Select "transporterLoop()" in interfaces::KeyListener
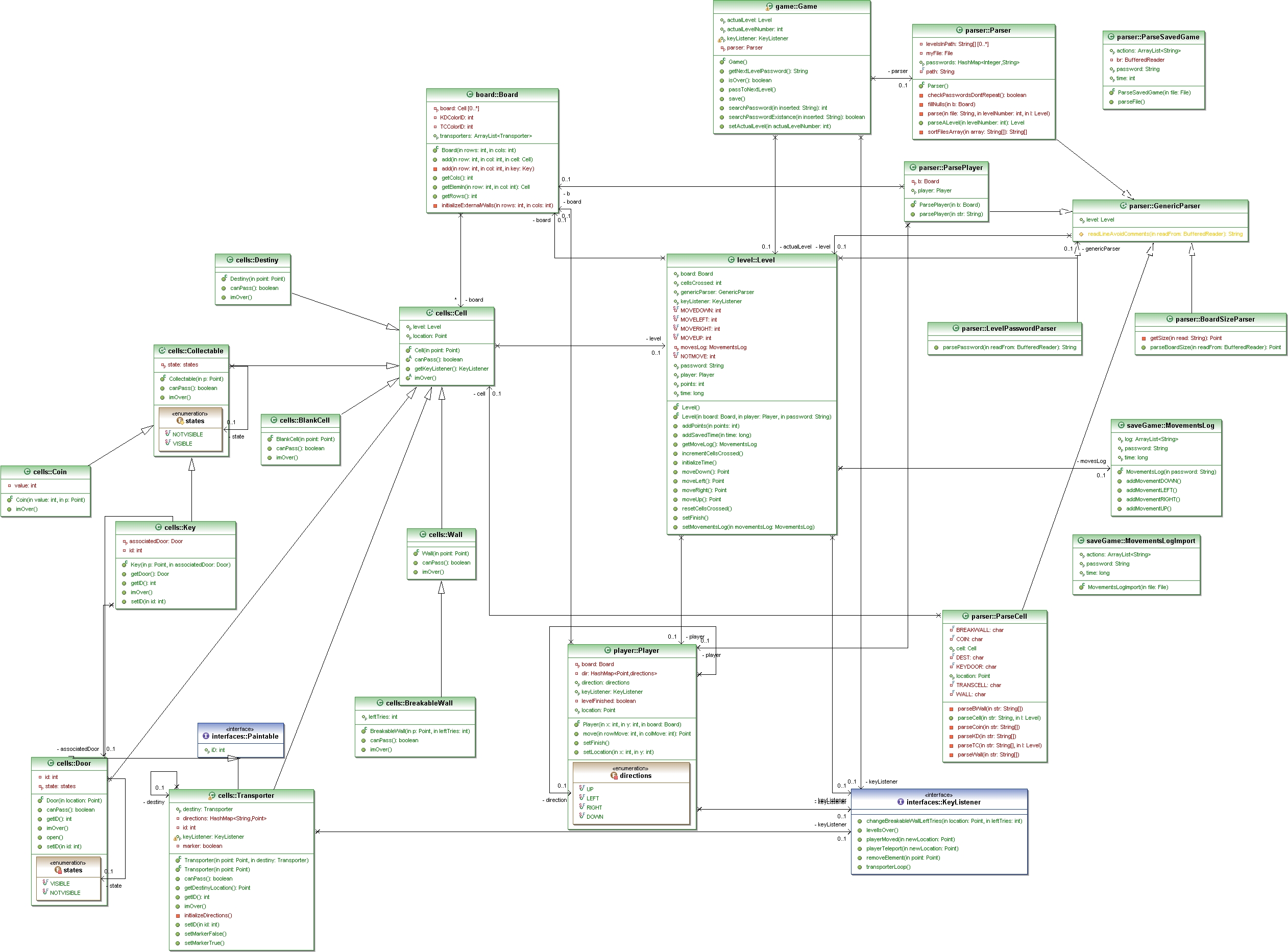The image size is (1288, 952). click(888, 867)
